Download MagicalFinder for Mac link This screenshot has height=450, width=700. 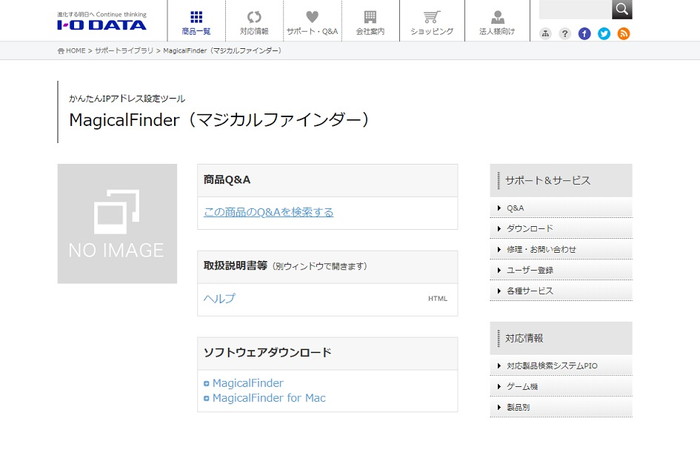(x=269, y=398)
